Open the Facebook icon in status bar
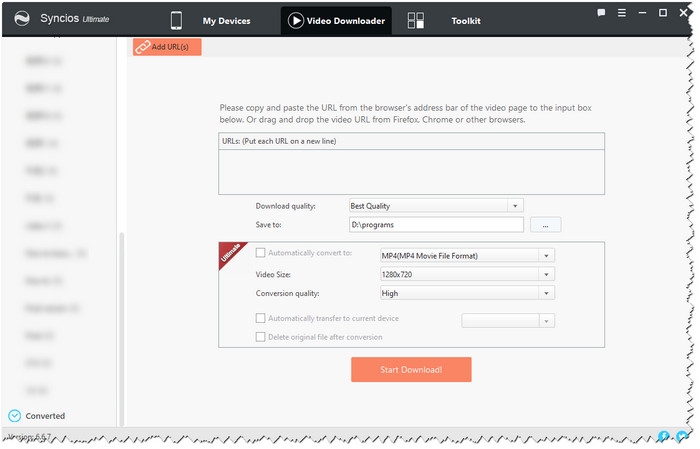Image resolution: width=700 pixels, height=449 pixels. pyautogui.click(x=664, y=437)
